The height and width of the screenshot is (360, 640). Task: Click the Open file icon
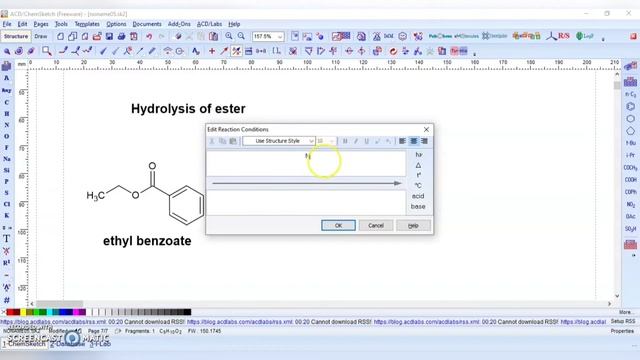click(x=97, y=36)
